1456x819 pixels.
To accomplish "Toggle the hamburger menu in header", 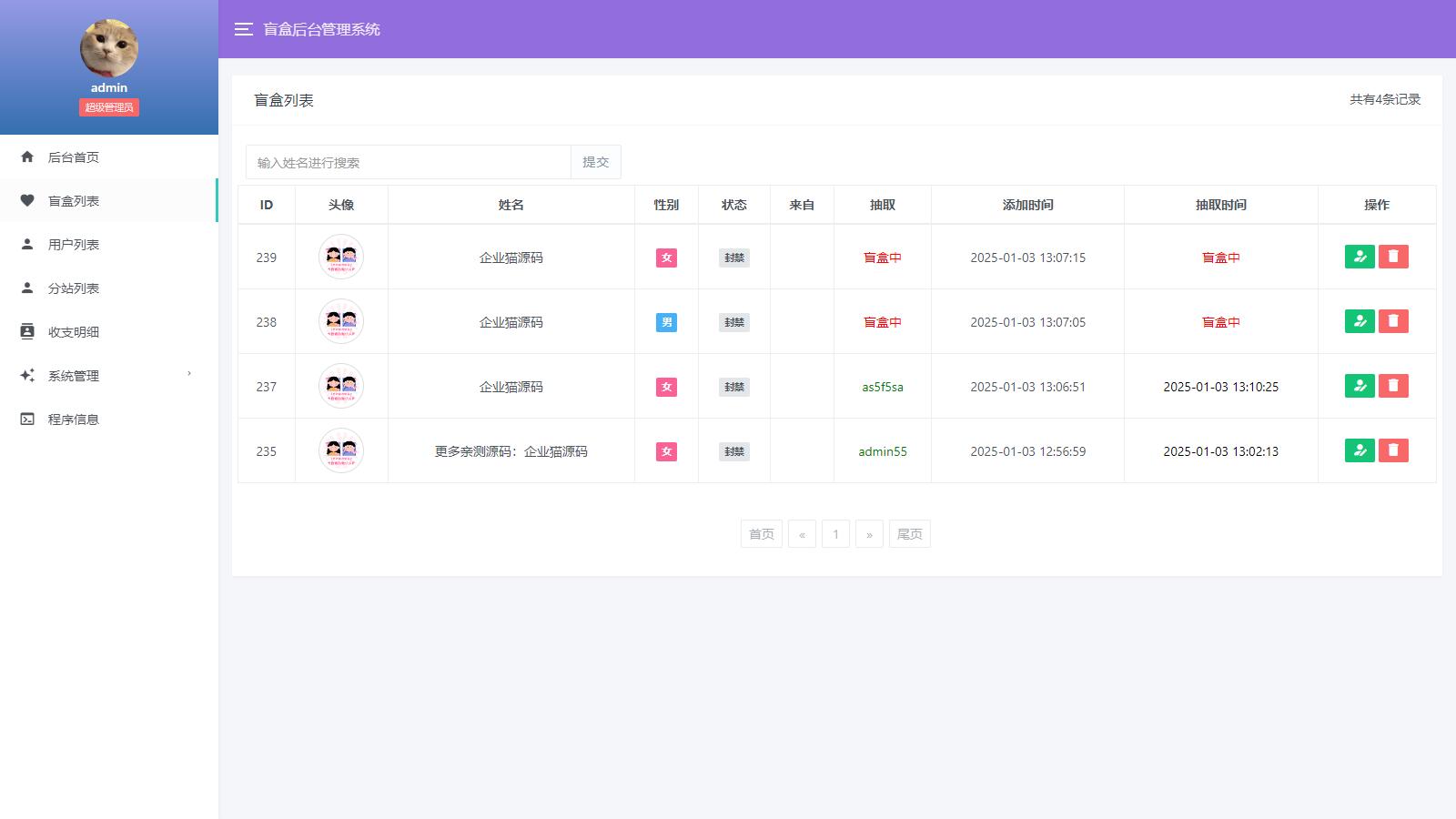I will click(x=243, y=29).
